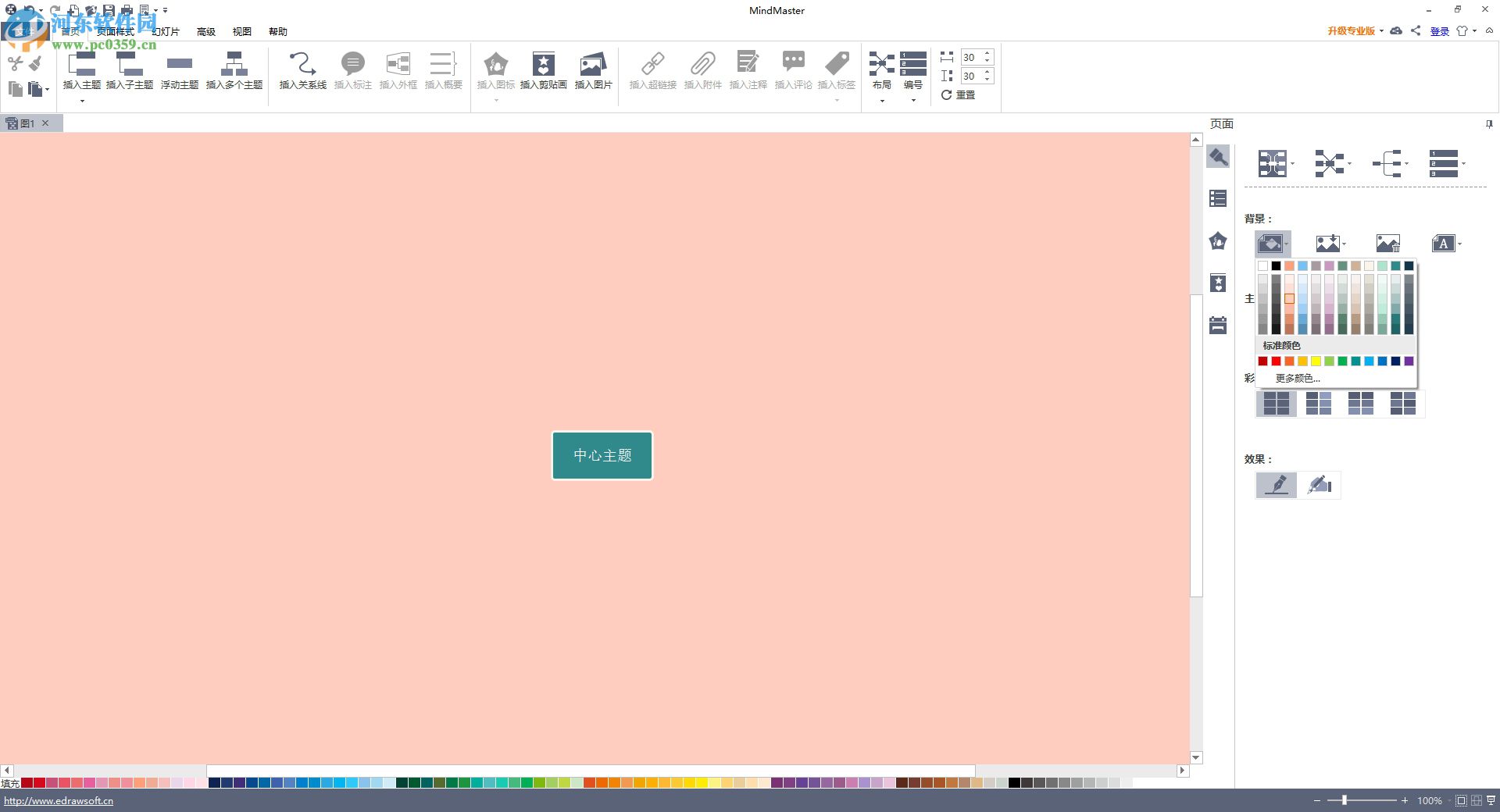
Task: Pick black swatch in theme color row
Action: (x=1276, y=265)
